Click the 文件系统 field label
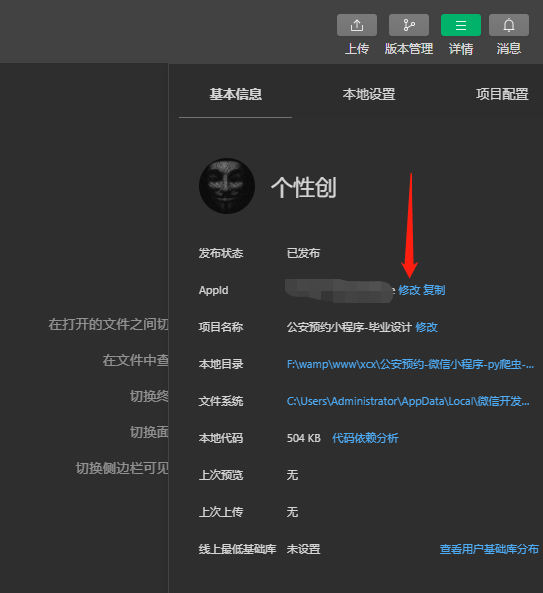The image size is (543, 593). point(221,401)
